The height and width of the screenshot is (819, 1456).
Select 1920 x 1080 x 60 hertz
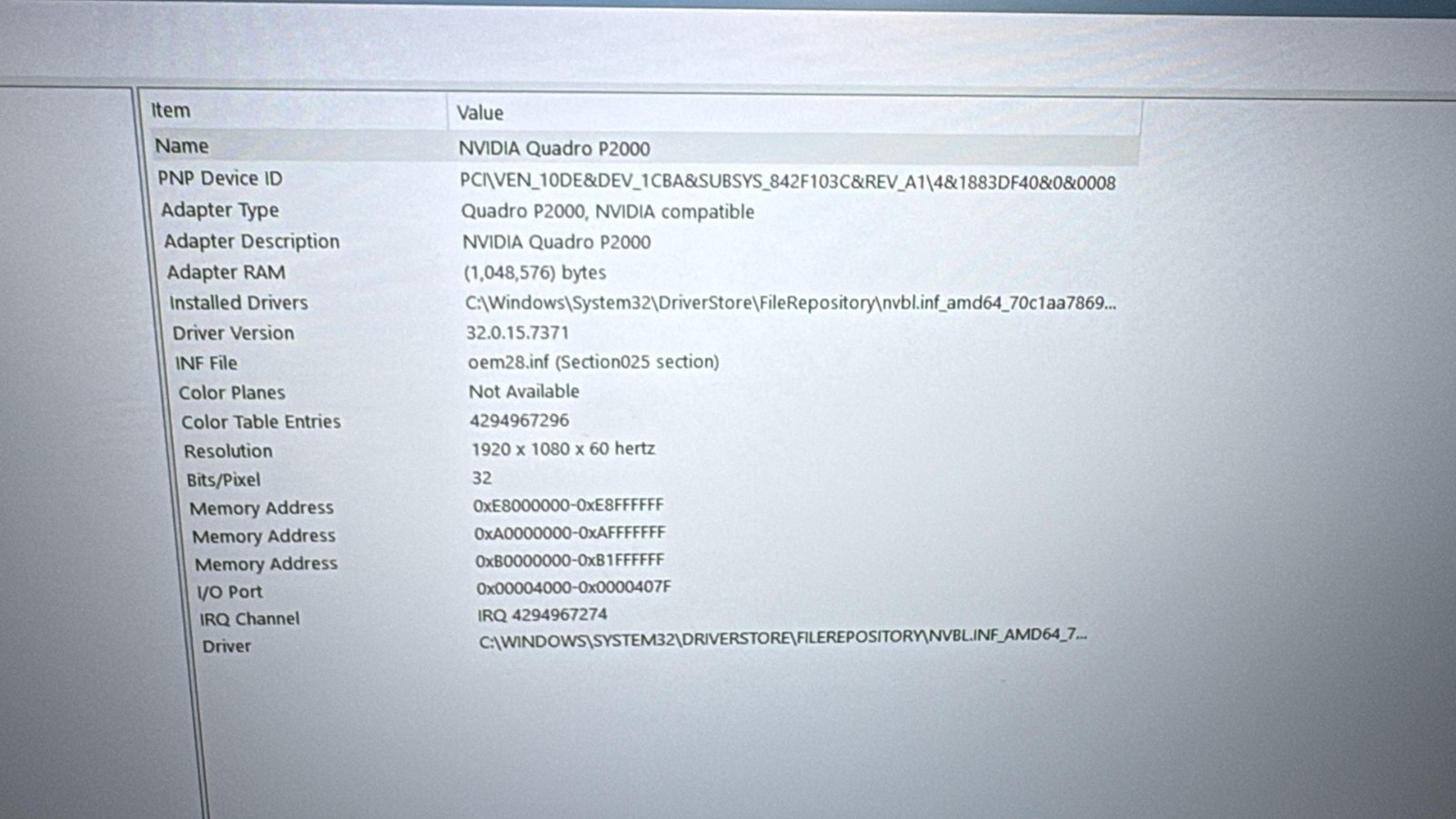(563, 449)
